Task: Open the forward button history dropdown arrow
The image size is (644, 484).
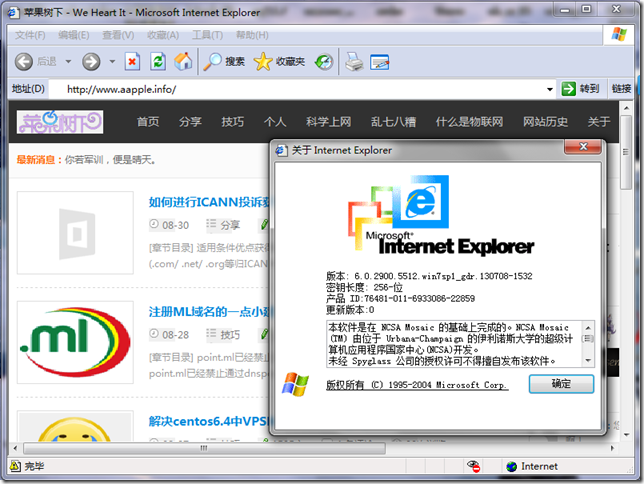Action: point(112,62)
